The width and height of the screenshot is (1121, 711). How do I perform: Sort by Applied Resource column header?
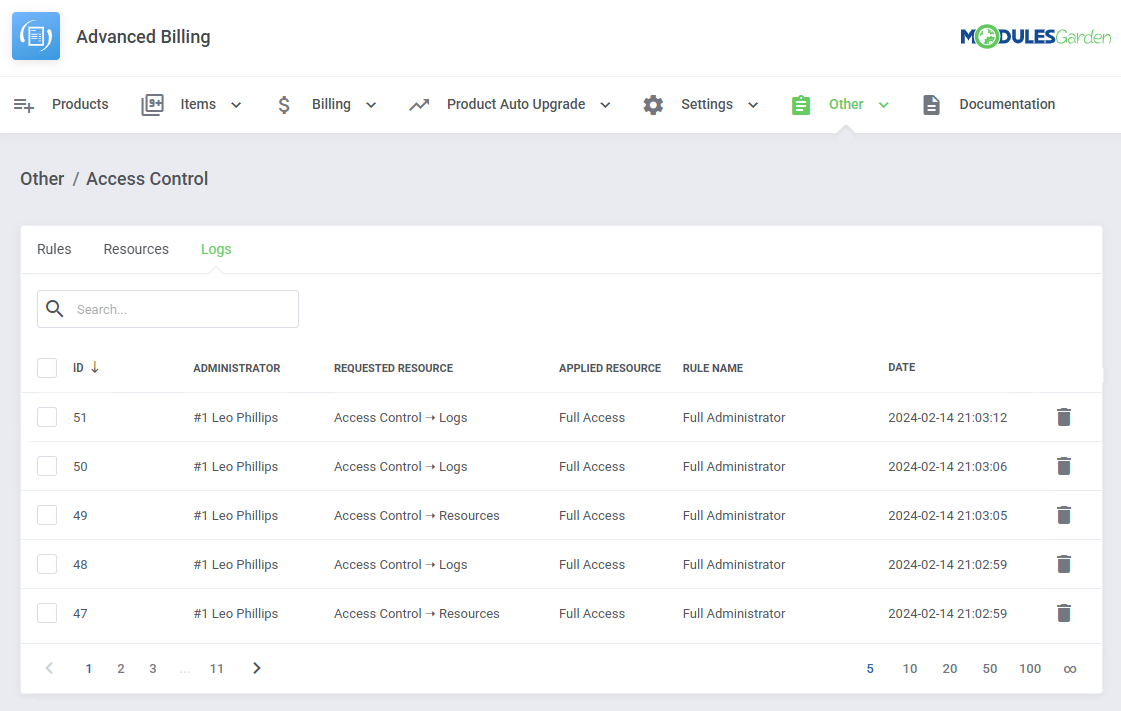coord(610,368)
